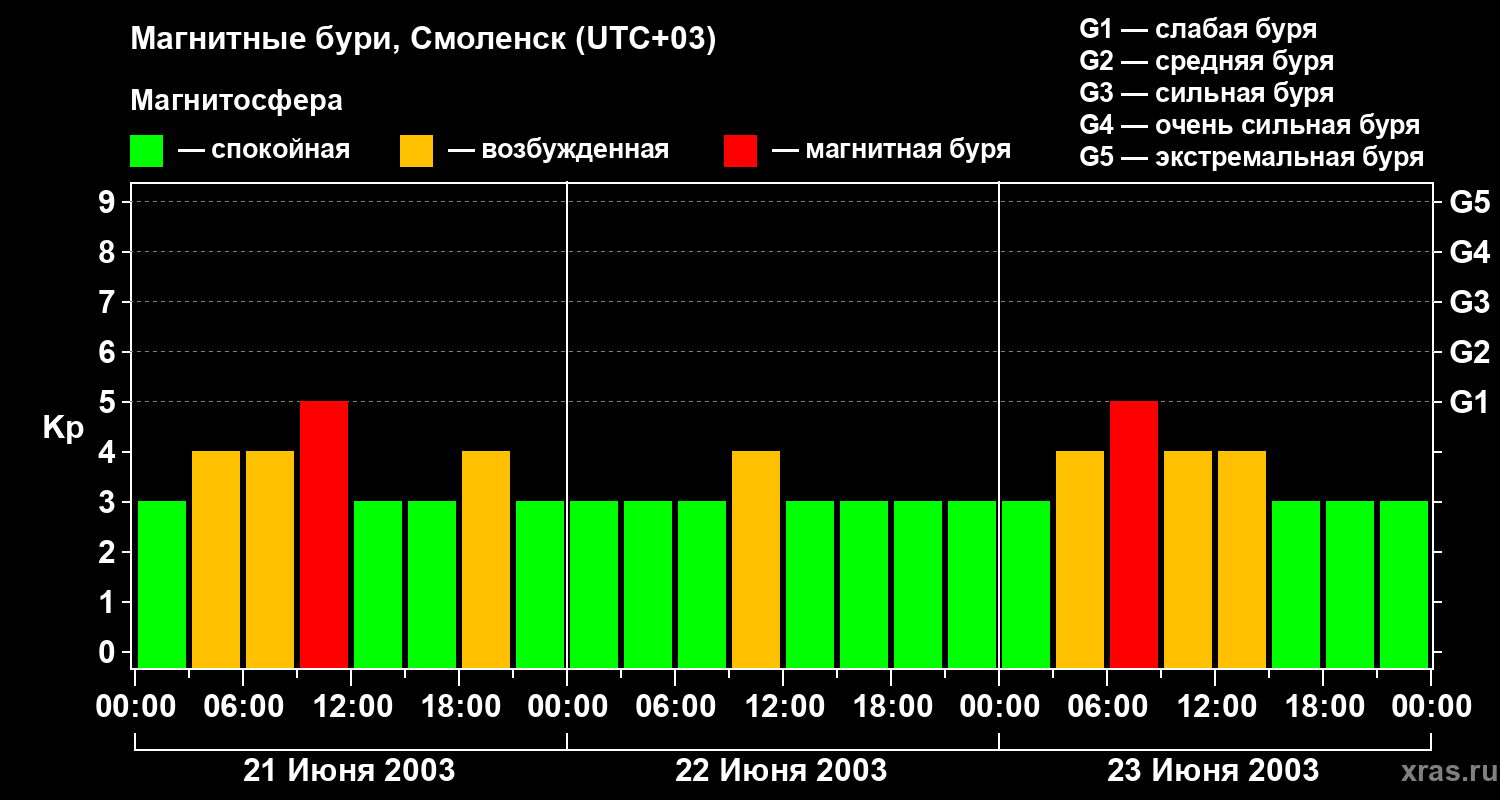Click the 'G3' label on the right axis
Image resolution: width=1500 pixels, height=800 pixels.
pyautogui.click(x=1469, y=302)
